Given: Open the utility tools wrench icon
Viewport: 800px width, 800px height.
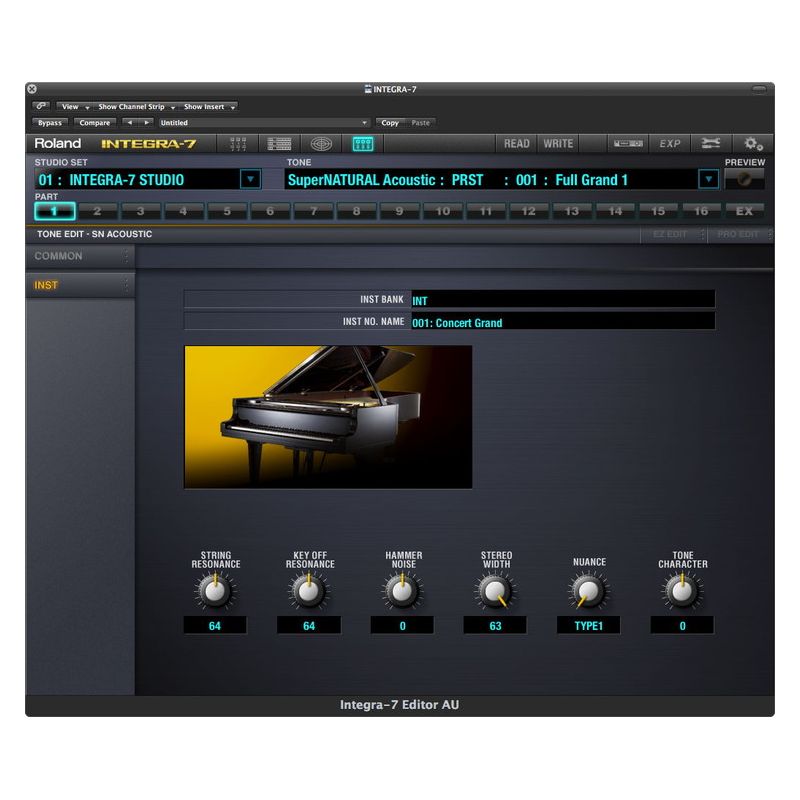Looking at the screenshot, I should click(x=711, y=144).
